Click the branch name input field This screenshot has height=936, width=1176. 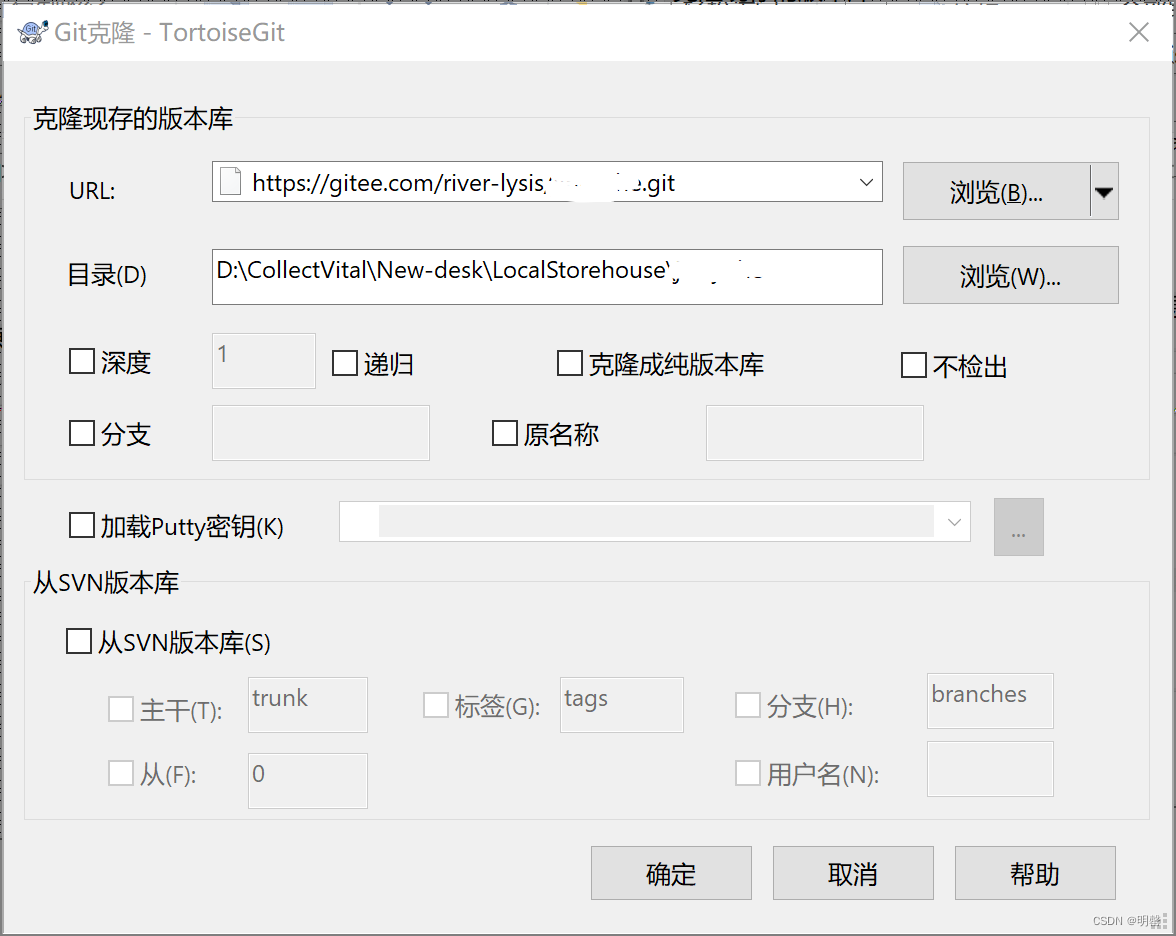[x=320, y=433]
